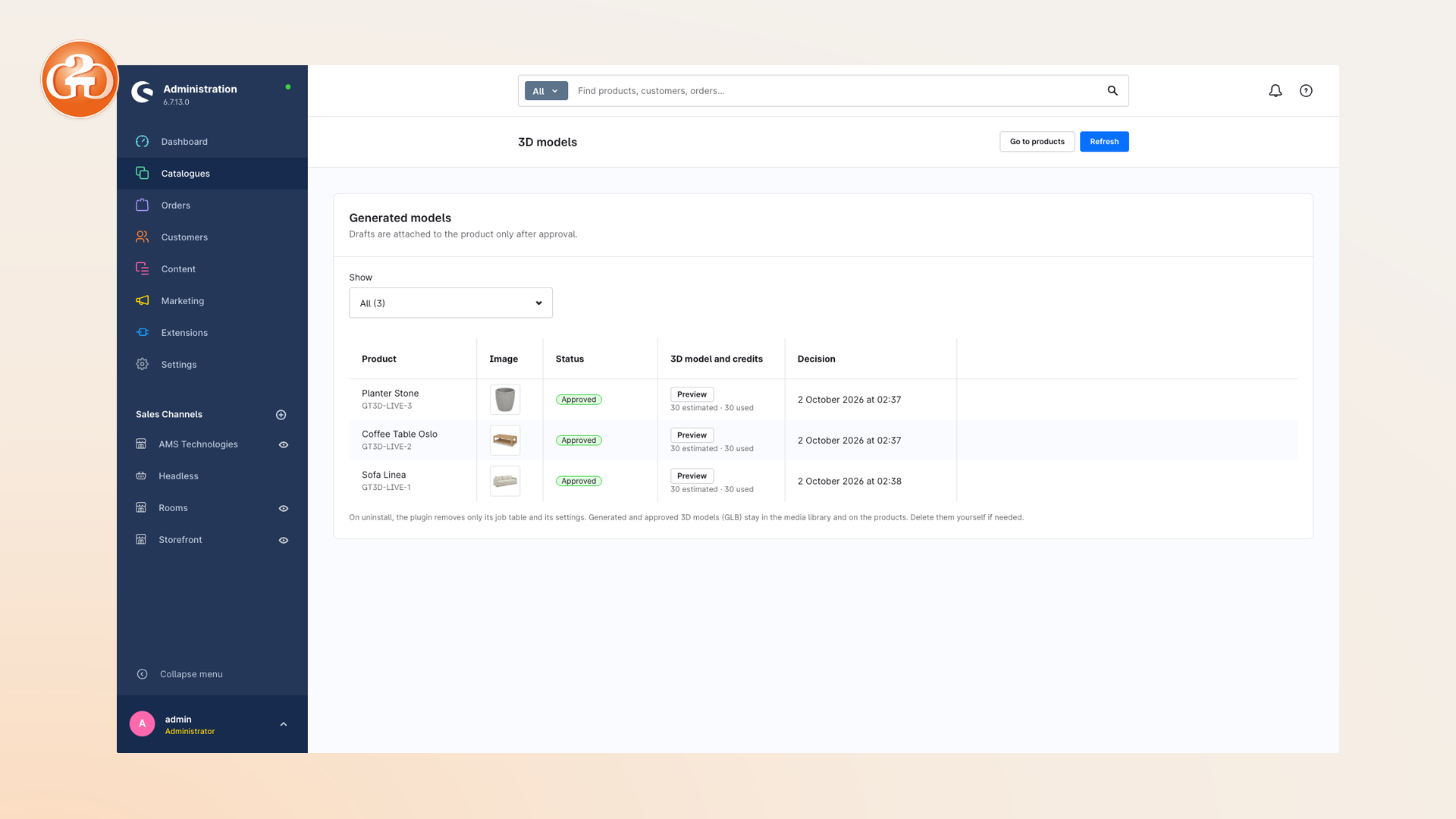Image resolution: width=1456 pixels, height=819 pixels.
Task: Click the Extensions plug icon
Action: (x=142, y=332)
